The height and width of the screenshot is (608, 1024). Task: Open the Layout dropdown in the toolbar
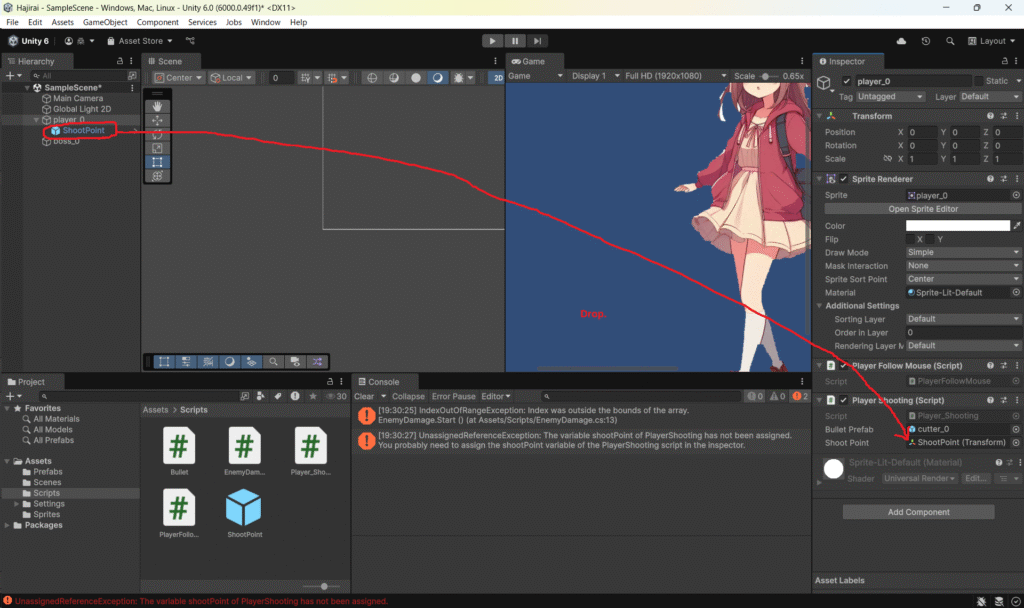tap(991, 40)
